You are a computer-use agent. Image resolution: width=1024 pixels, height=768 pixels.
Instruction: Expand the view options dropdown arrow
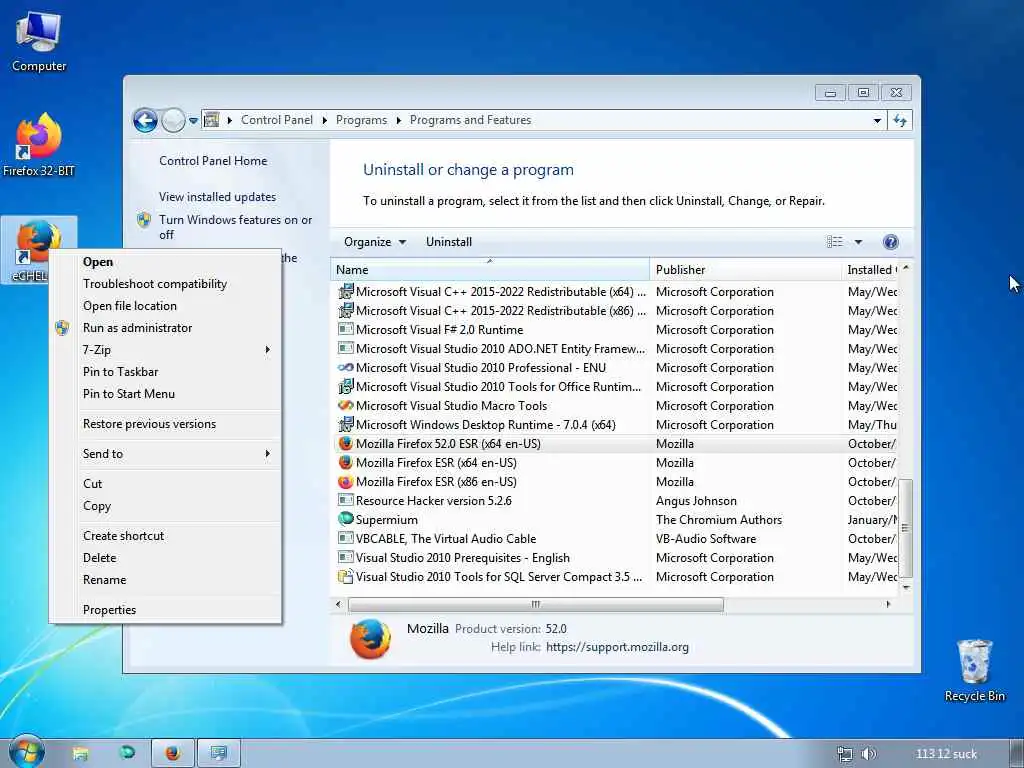[x=858, y=242]
